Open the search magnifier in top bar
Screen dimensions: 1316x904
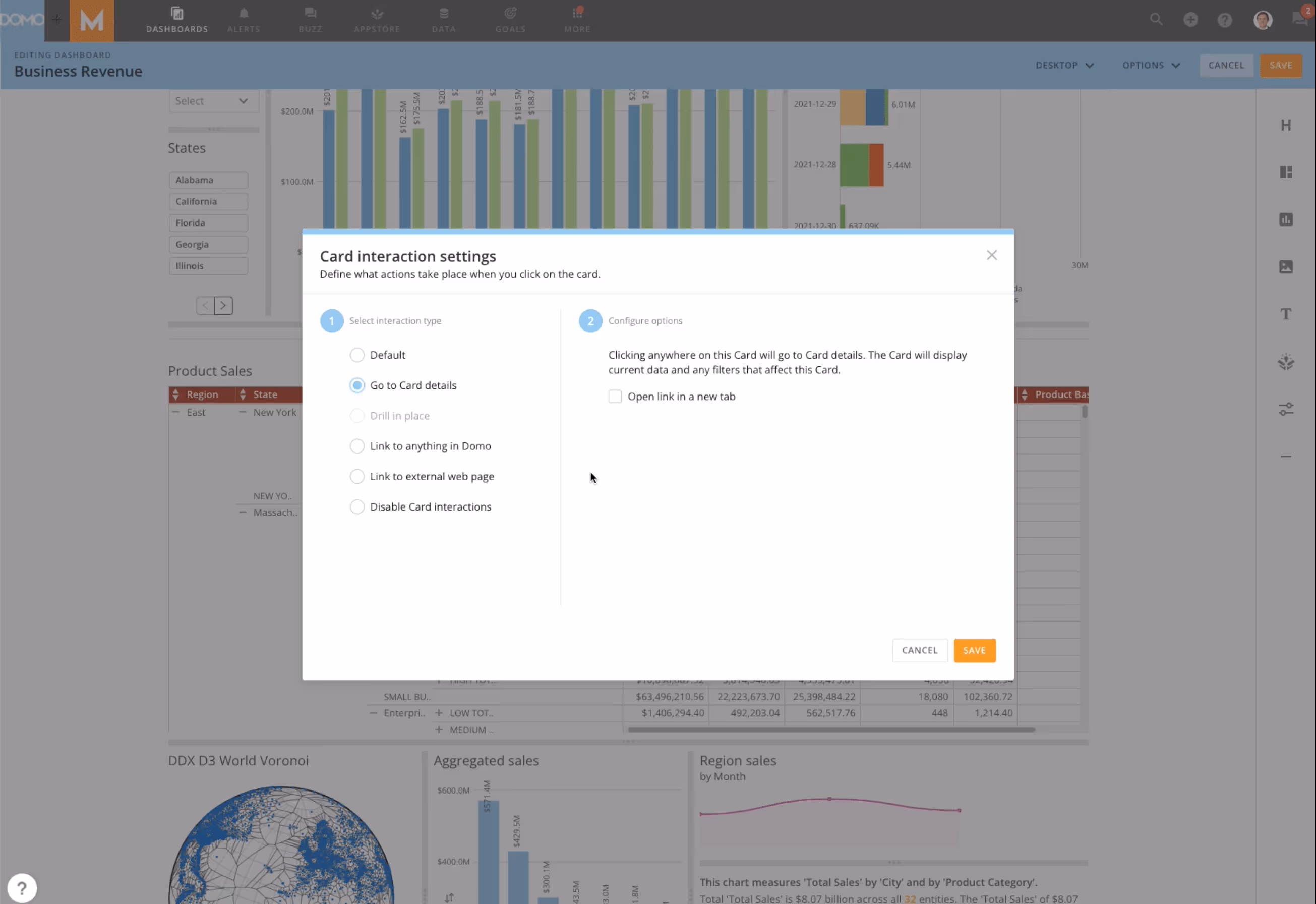[1156, 20]
